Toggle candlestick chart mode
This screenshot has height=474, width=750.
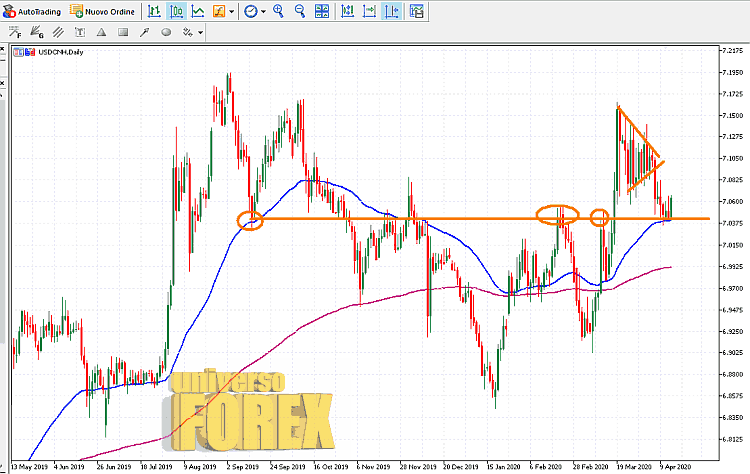click(176, 12)
